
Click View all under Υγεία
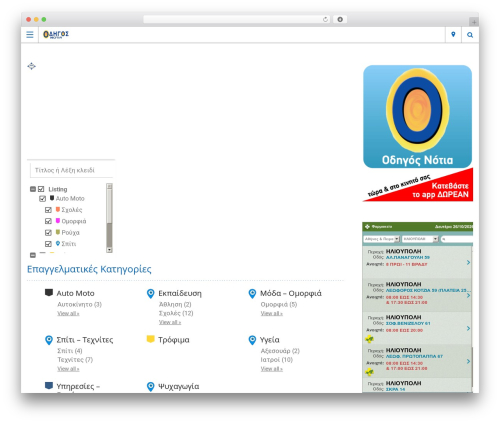[x=272, y=369]
